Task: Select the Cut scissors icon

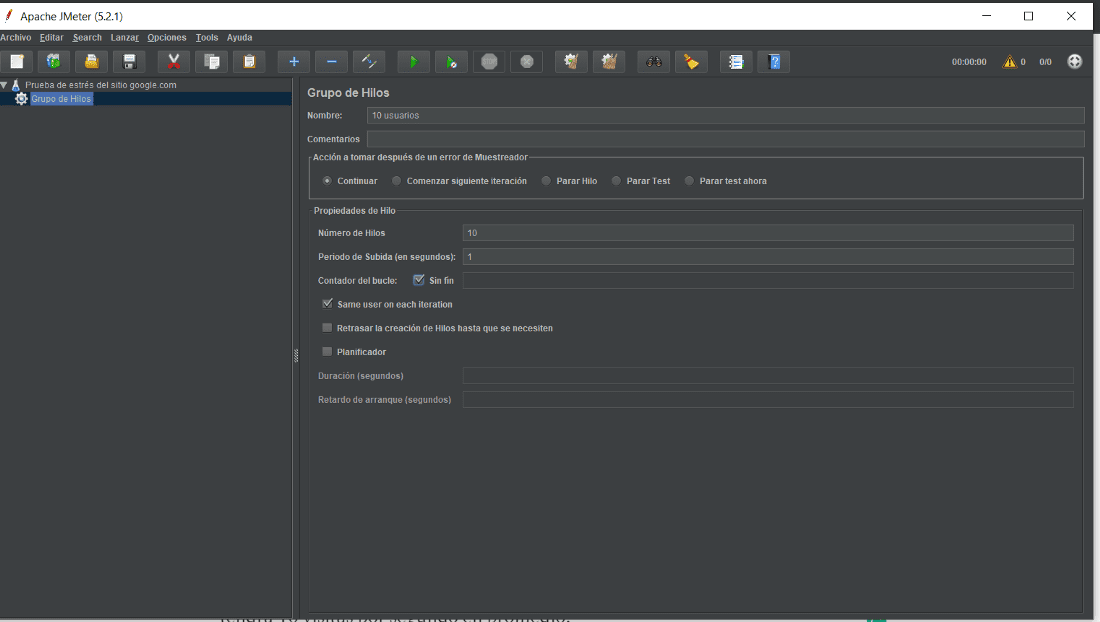Action: [172, 61]
